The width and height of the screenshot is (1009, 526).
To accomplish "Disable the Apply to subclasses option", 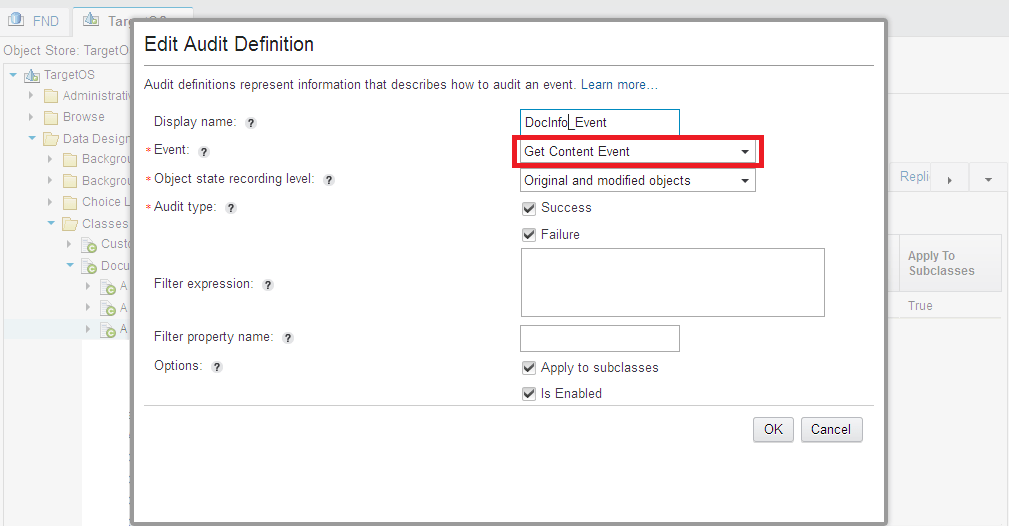I will coord(529,368).
